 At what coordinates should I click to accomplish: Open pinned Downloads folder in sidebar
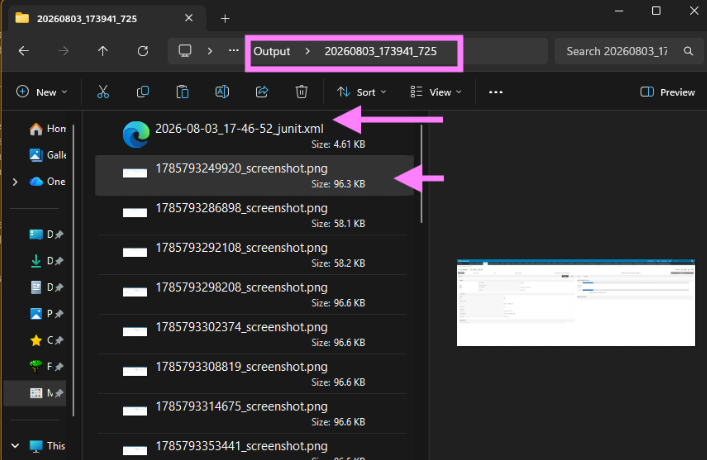click(46, 261)
